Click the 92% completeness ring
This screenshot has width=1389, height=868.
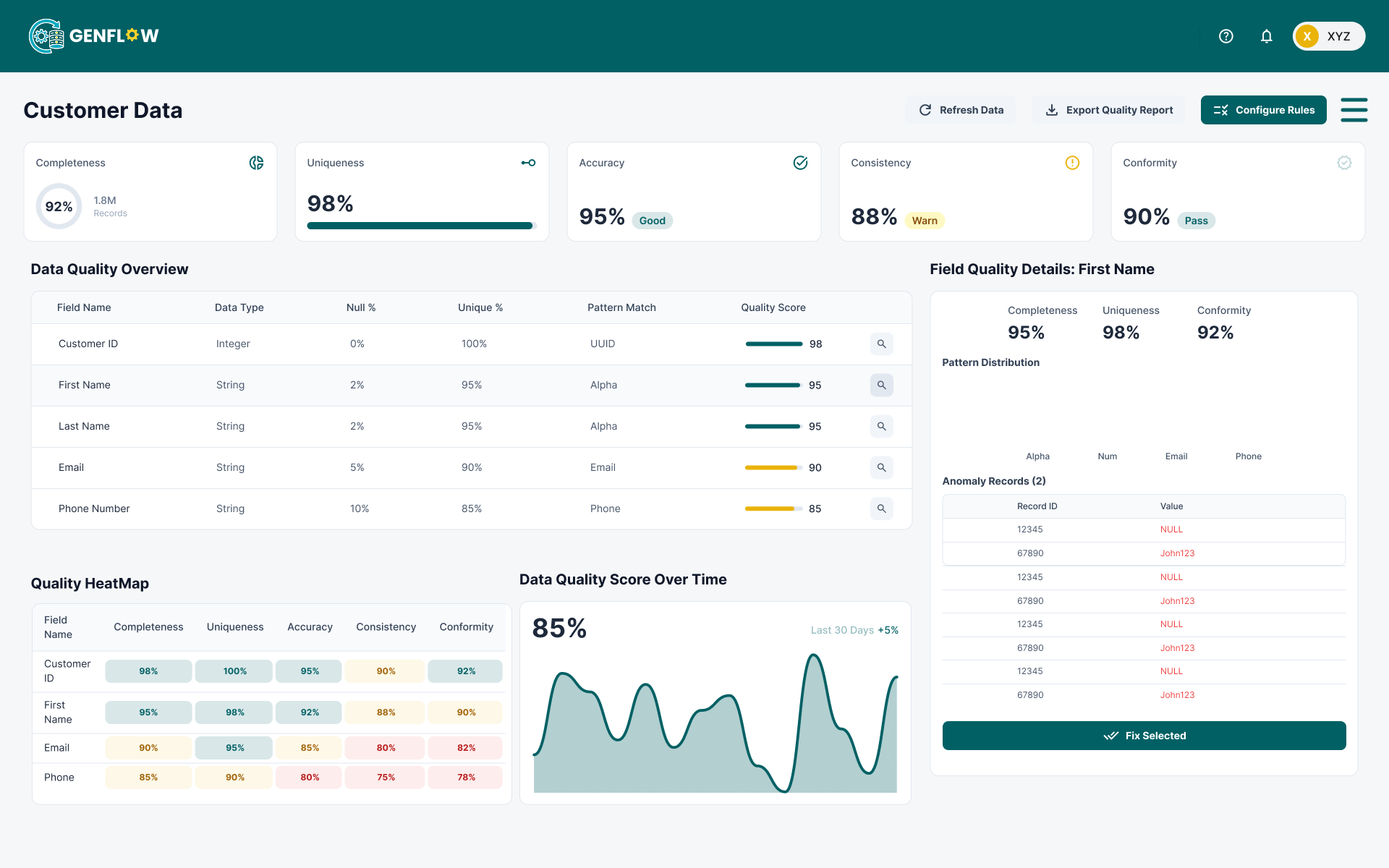coord(59,206)
